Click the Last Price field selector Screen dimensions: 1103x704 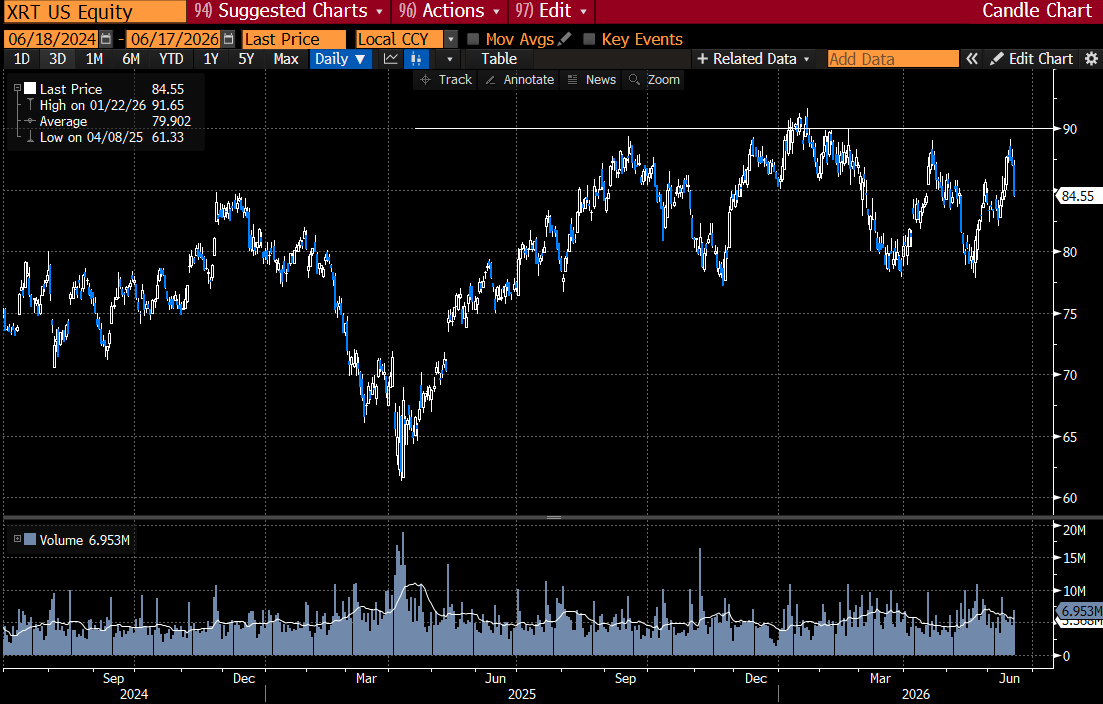pyautogui.click(x=294, y=39)
